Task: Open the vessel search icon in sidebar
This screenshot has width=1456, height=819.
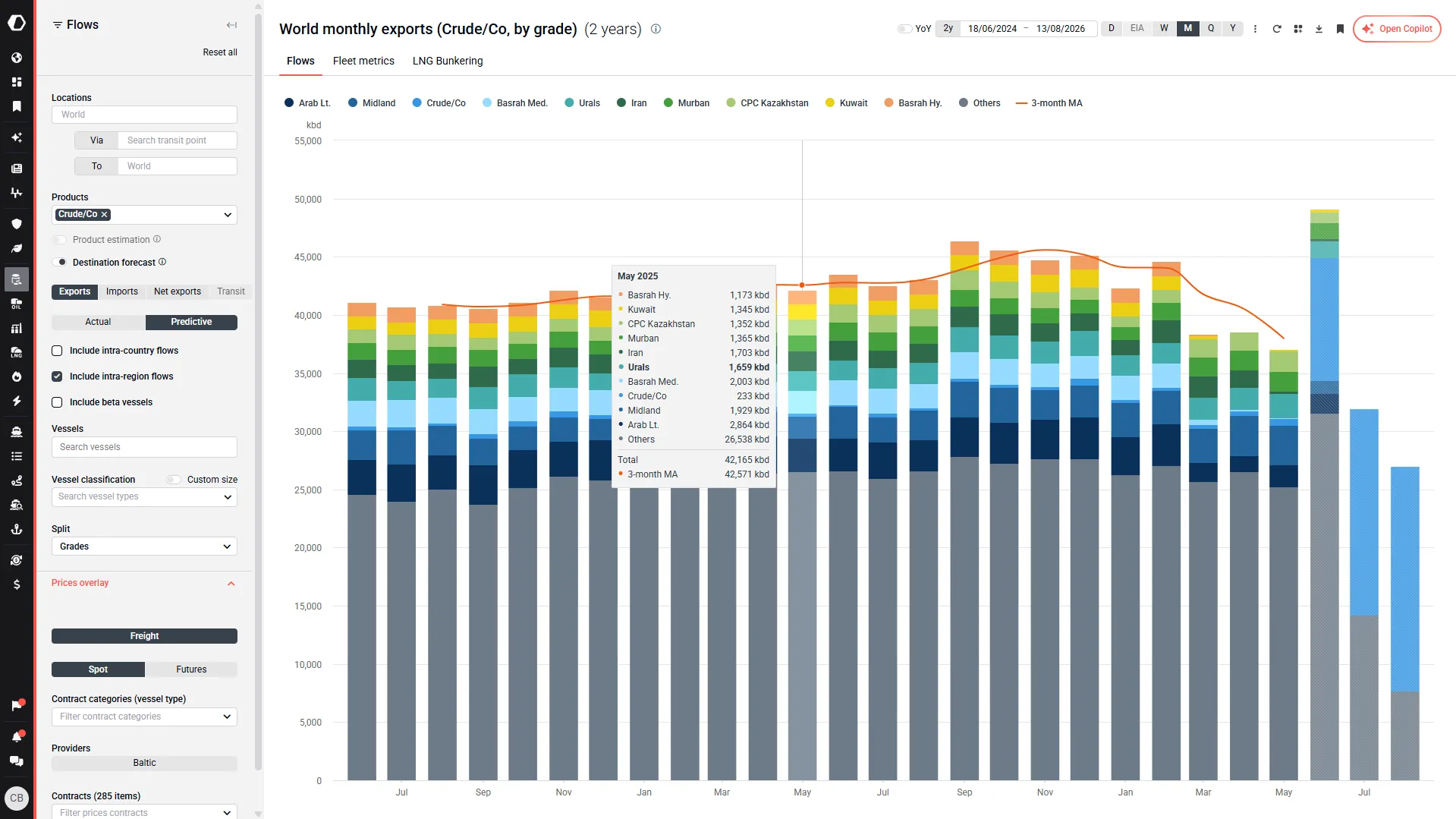Action: click(17, 505)
